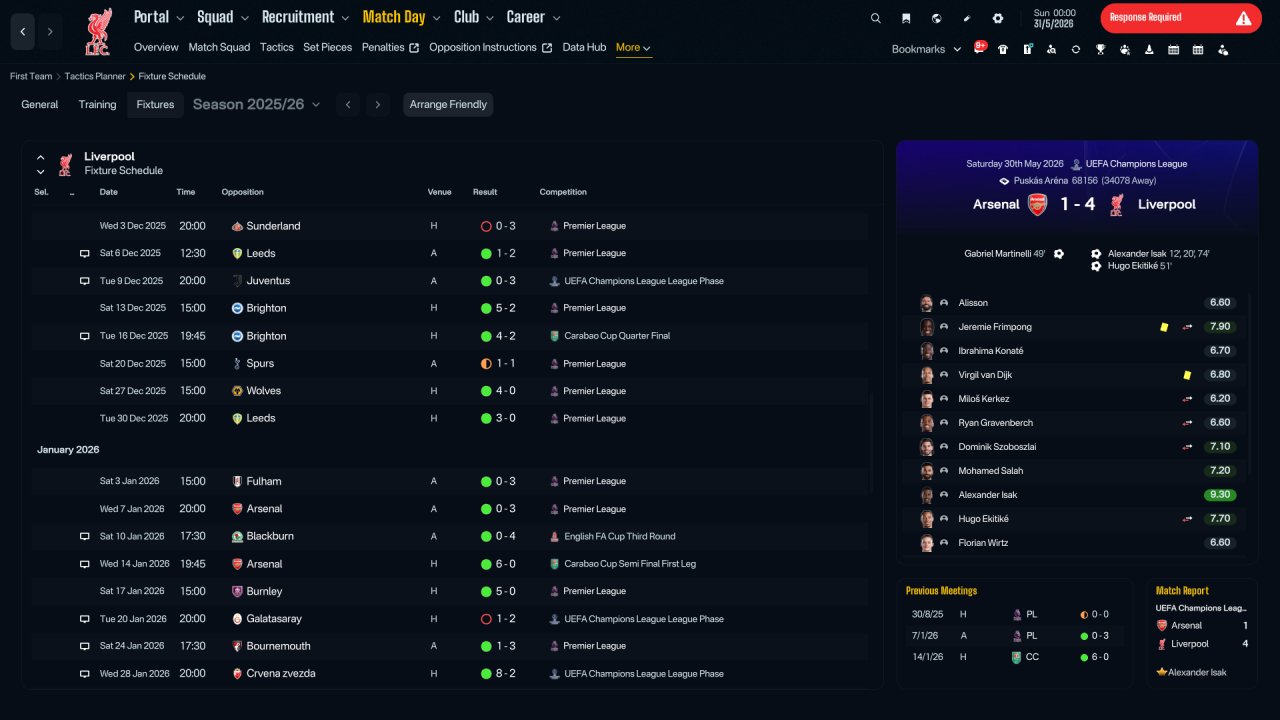Click Hugo Ekitiké's substitution arrows icon
Image resolution: width=1280 pixels, height=720 pixels.
click(x=1187, y=519)
